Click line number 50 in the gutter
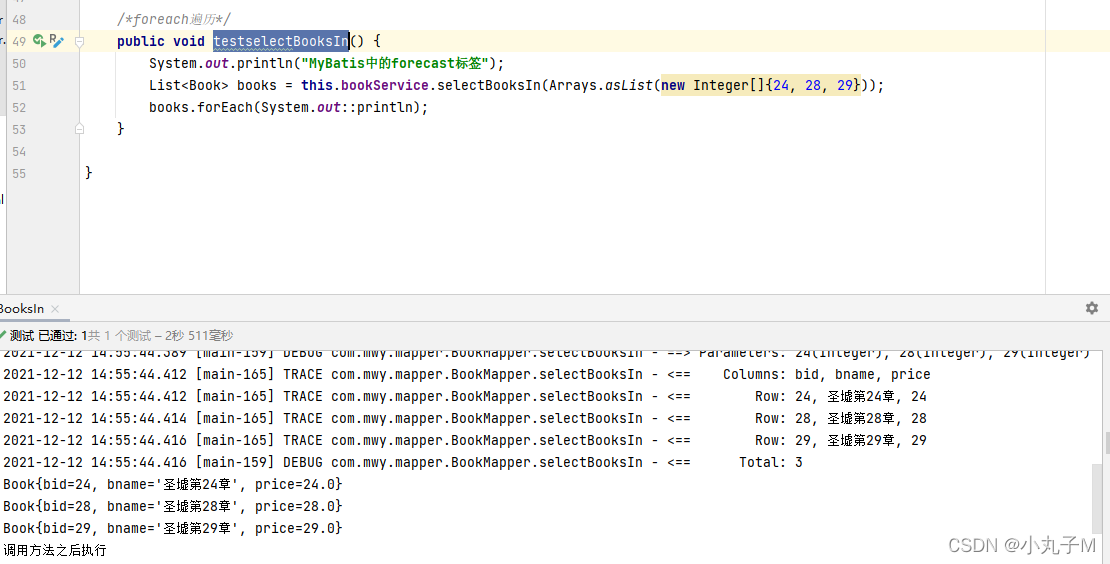This screenshot has width=1110, height=564. (x=19, y=64)
